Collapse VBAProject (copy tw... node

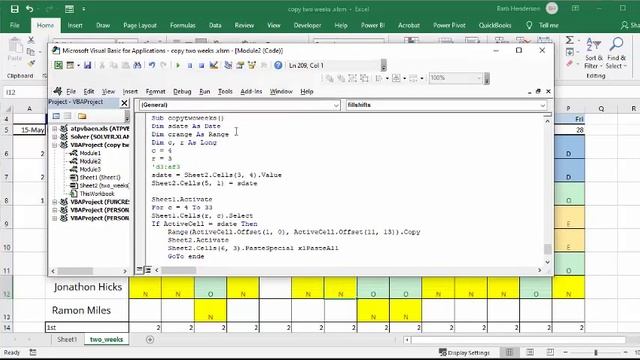(55, 145)
